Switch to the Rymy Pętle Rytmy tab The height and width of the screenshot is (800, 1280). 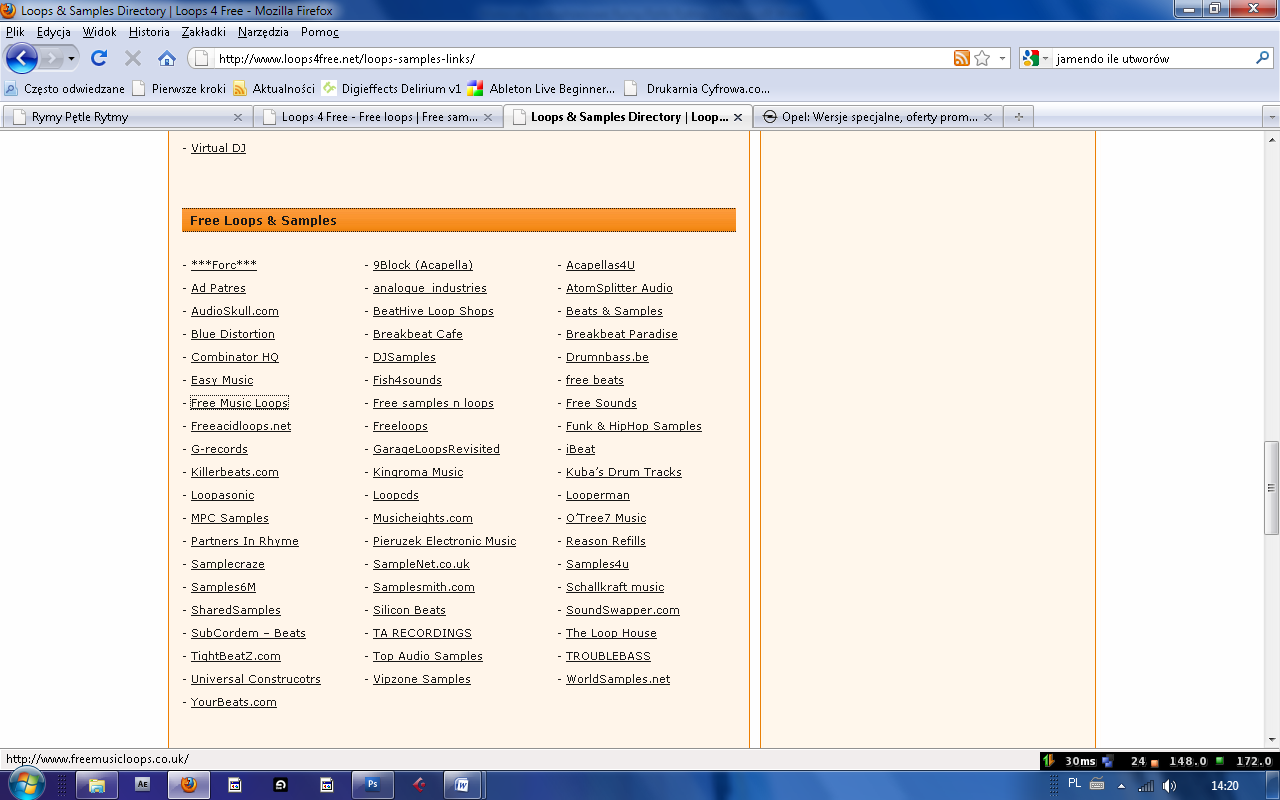(x=126, y=117)
